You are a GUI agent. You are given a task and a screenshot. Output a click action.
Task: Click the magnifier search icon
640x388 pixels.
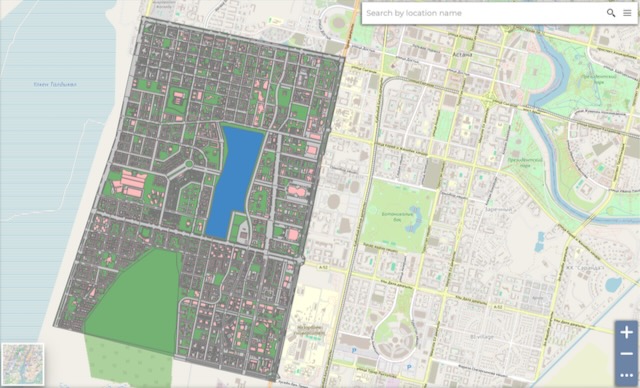[611, 13]
